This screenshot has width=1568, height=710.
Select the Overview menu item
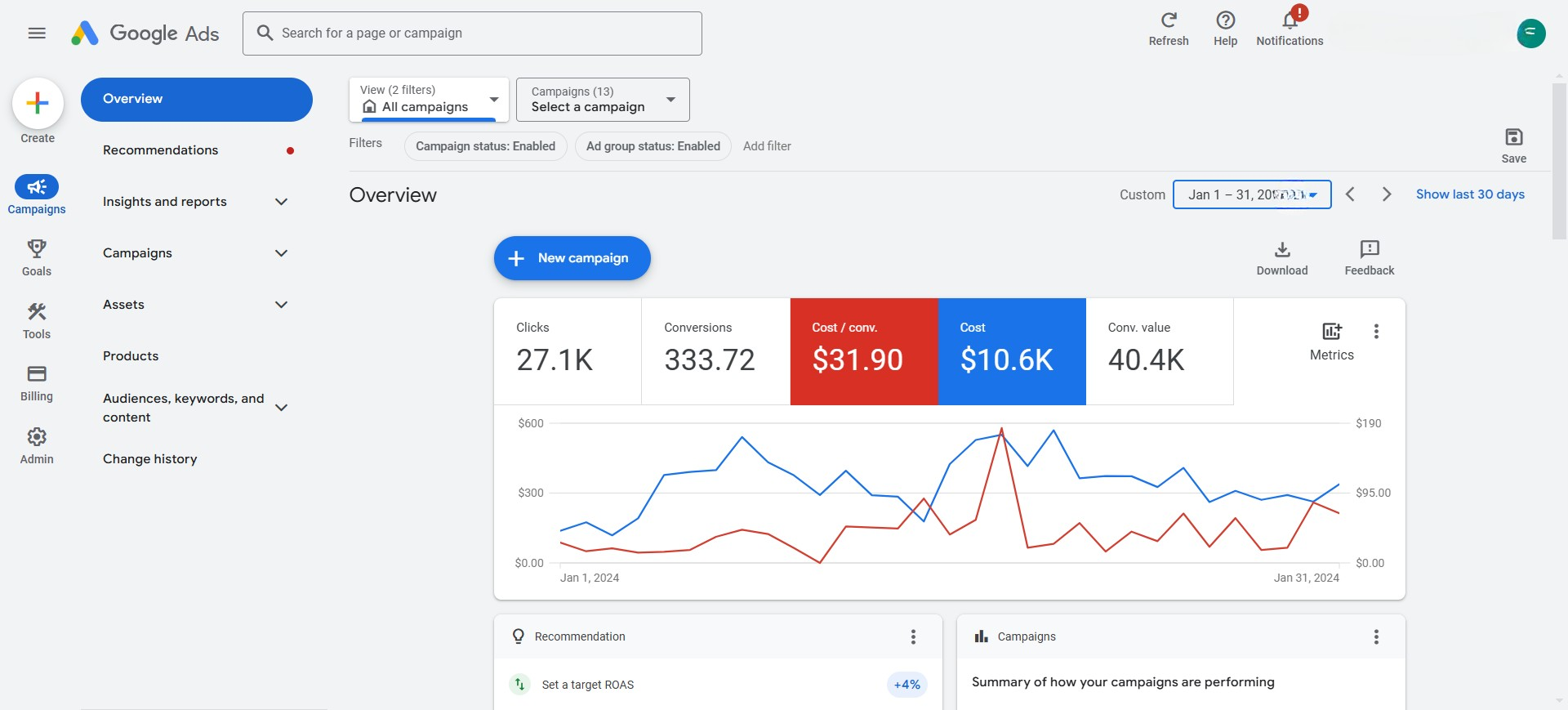point(196,99)
